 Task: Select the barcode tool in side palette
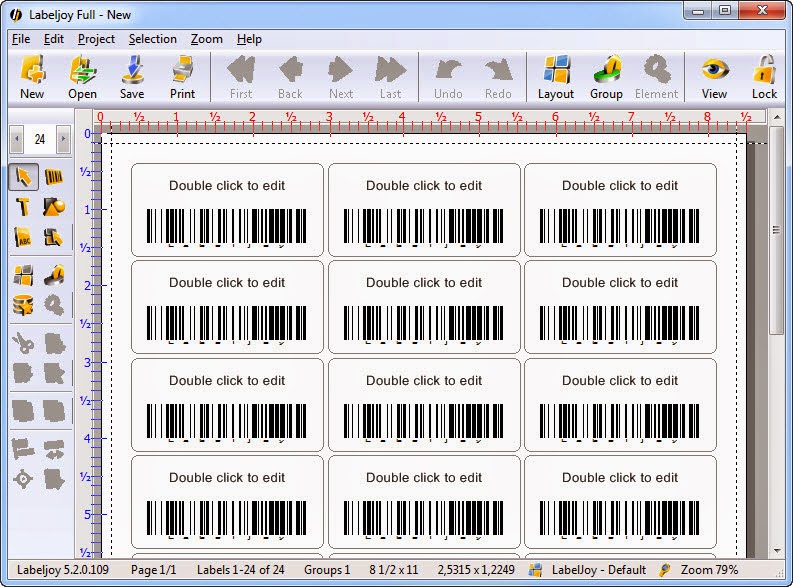point(54,176)
